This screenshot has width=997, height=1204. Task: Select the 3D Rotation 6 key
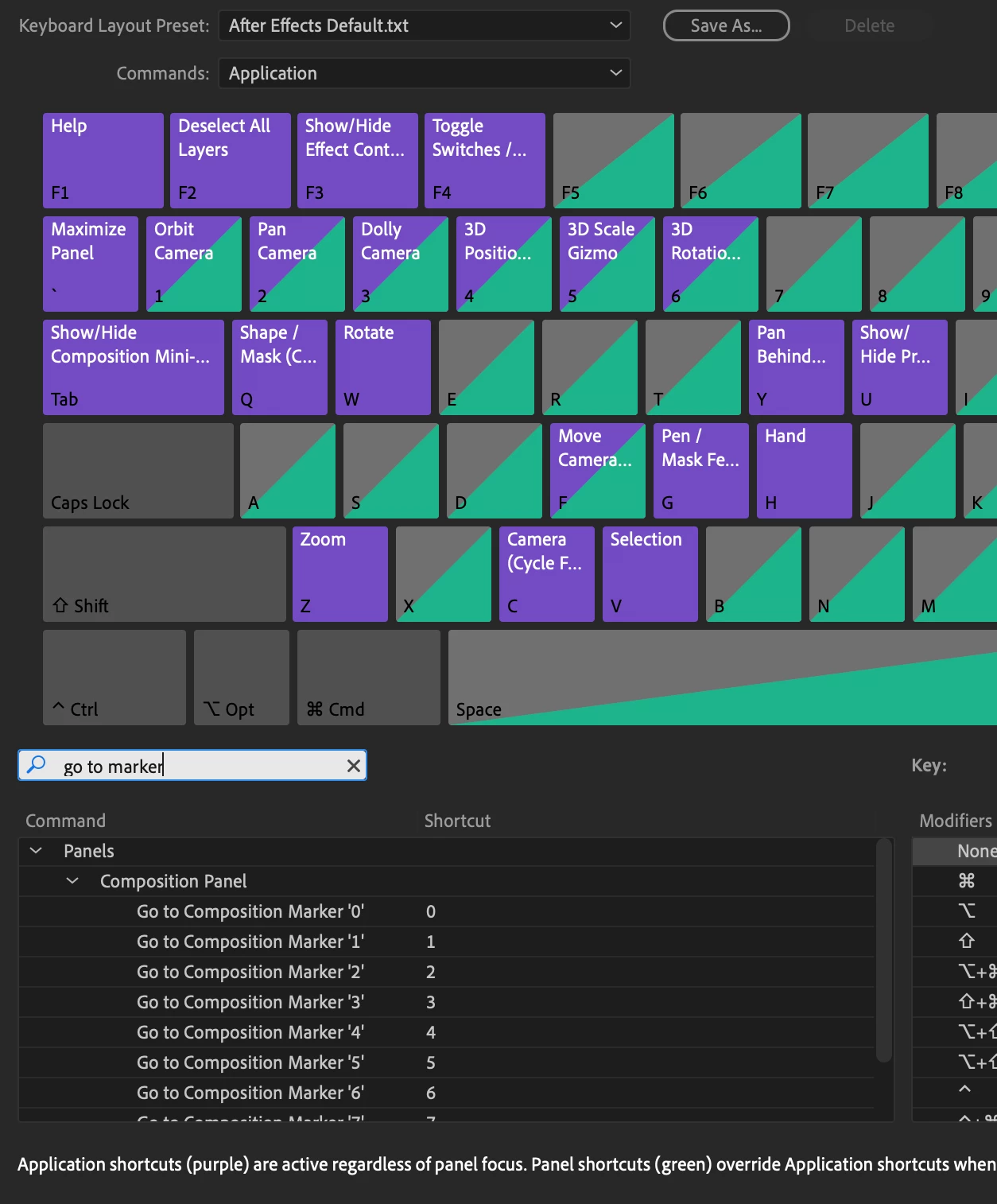pos(711,264)
